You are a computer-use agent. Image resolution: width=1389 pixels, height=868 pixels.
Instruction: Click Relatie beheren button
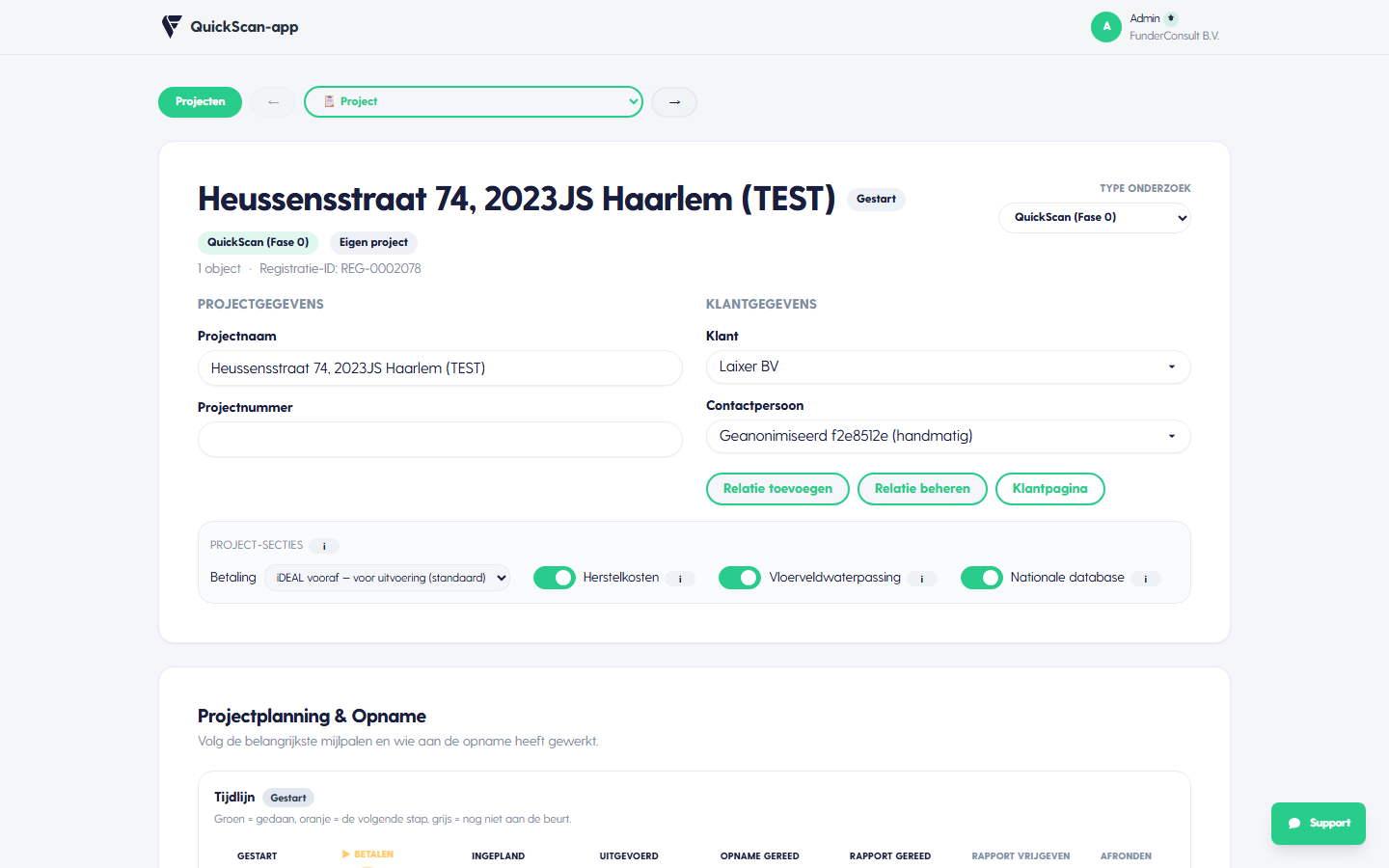[x=922, y=489]
